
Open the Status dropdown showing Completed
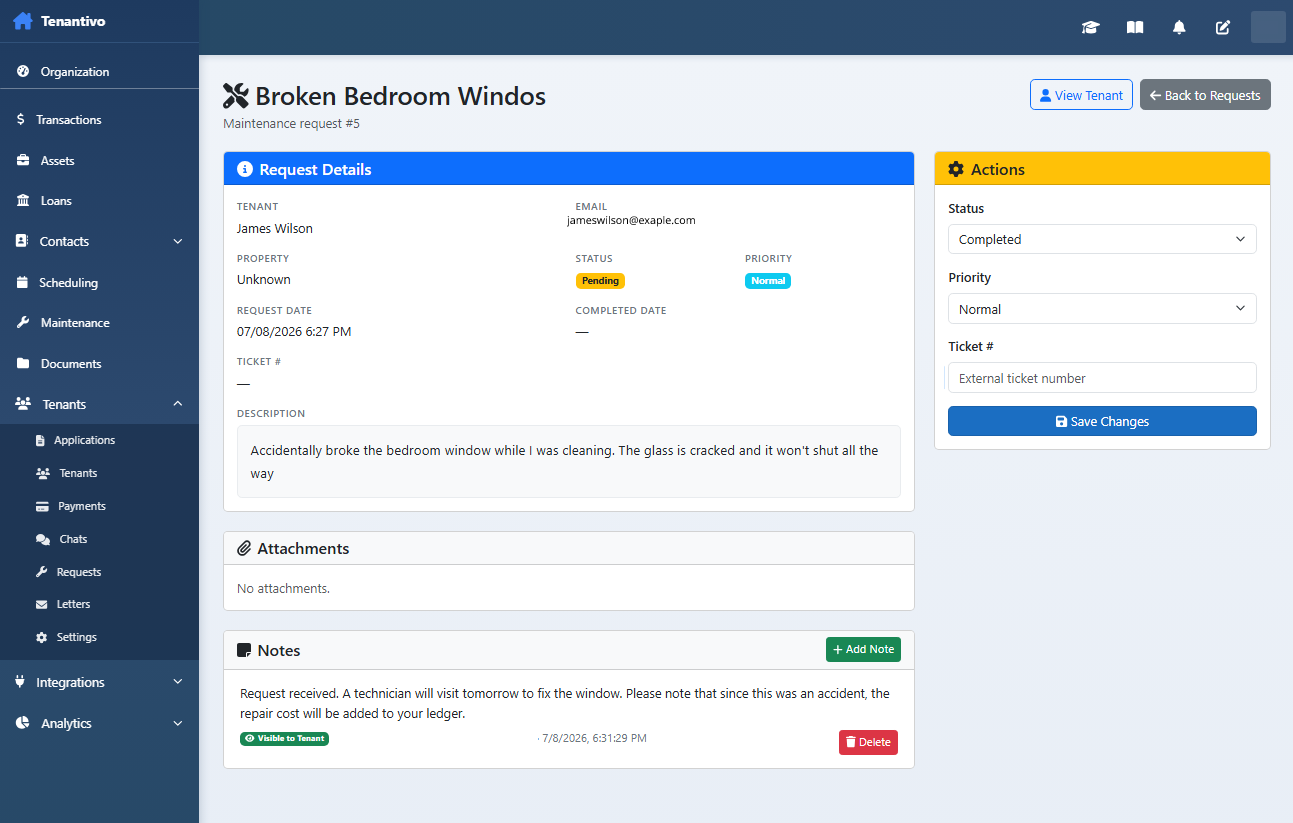click(x=1102, y=239)
